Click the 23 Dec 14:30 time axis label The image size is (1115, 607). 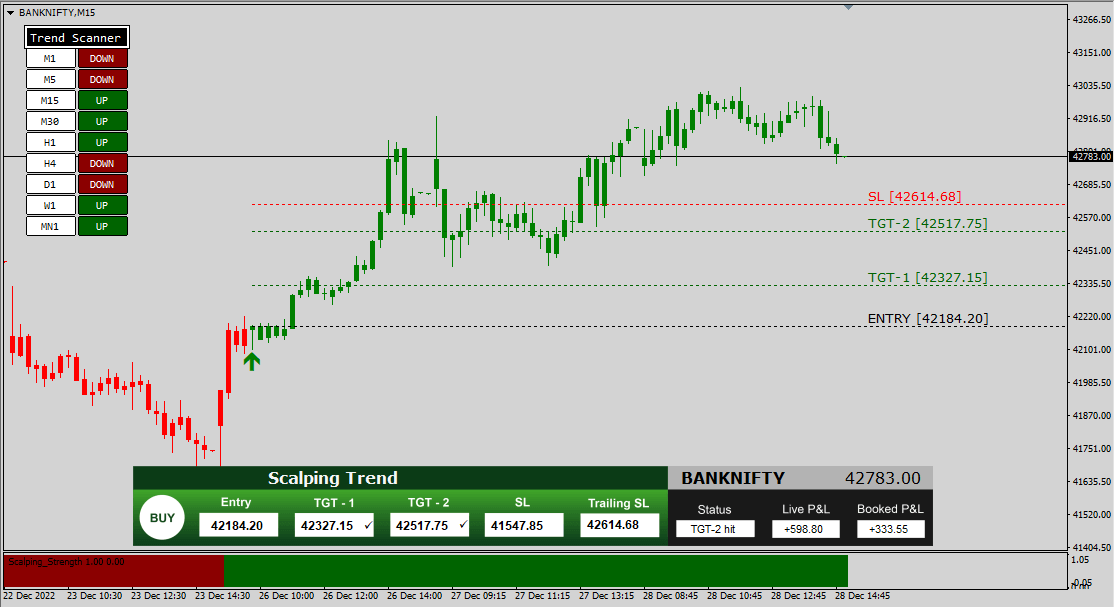click(x=223, y=596)
